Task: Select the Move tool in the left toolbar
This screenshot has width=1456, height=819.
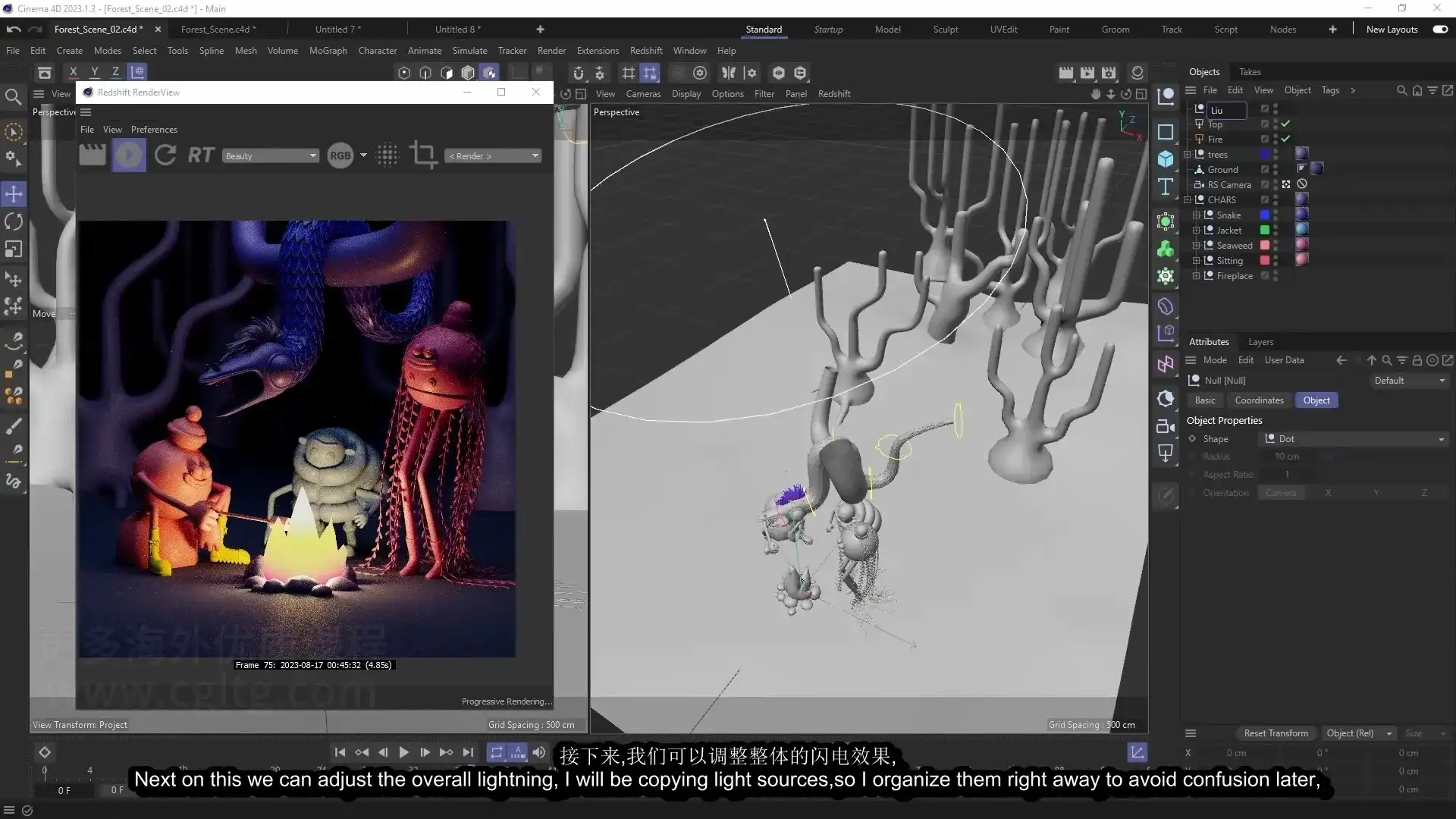Action: pyautogui.click(x=14, y=193)
